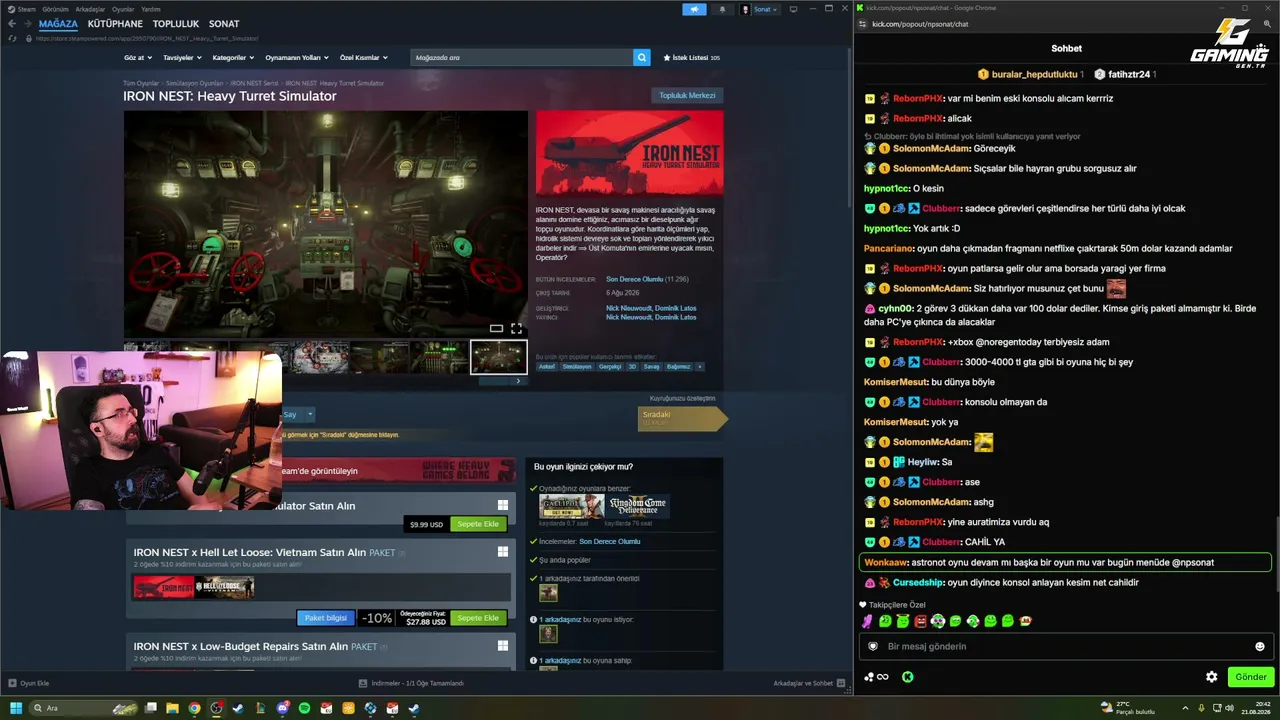Click the Son Derece Olumlu reviews link
Viewport: 1280px width, 720px height.
coord(634,279)
